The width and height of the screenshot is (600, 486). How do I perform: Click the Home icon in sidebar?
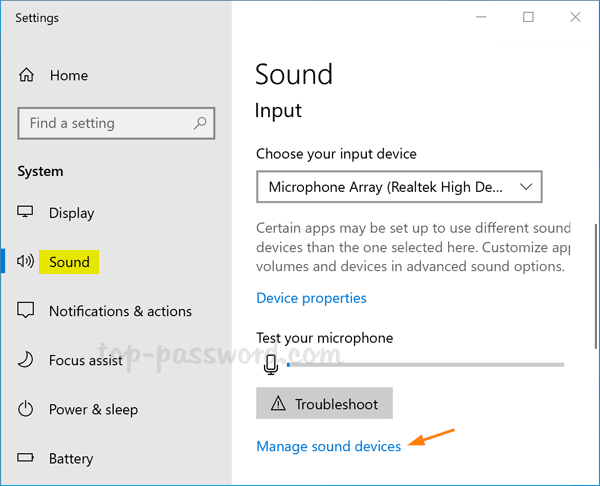(x=26, y=75)
